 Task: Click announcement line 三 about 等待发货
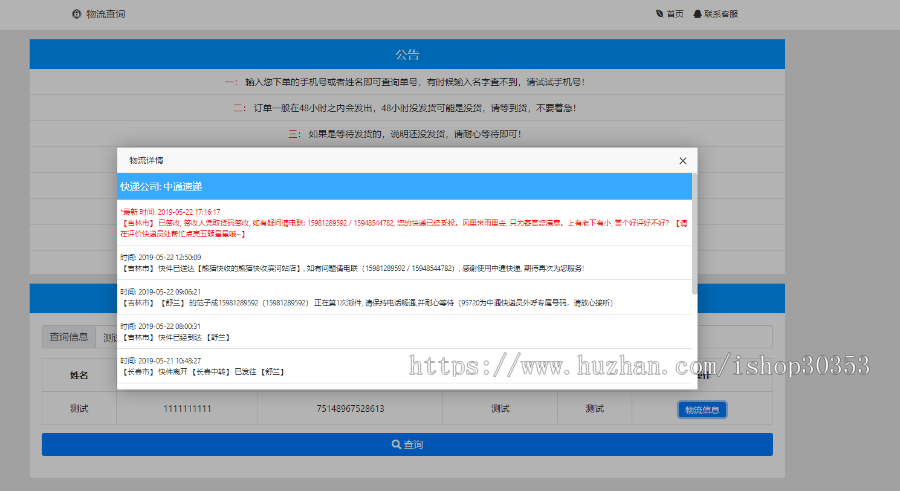tap(405, 134)
